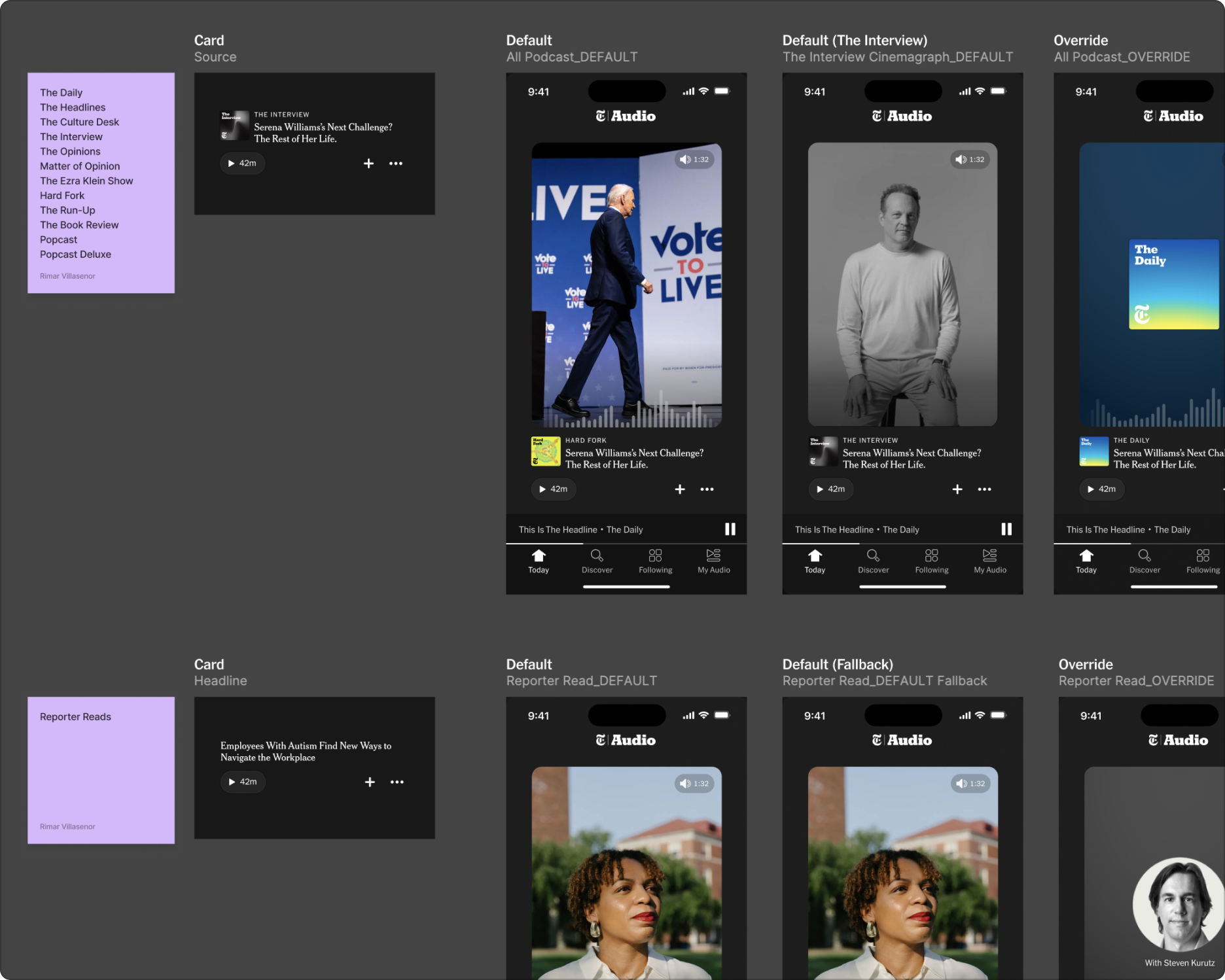Click The Interview thumbnail in Source card
Screen dimensions: 1225x980
(x=235, y=126)
